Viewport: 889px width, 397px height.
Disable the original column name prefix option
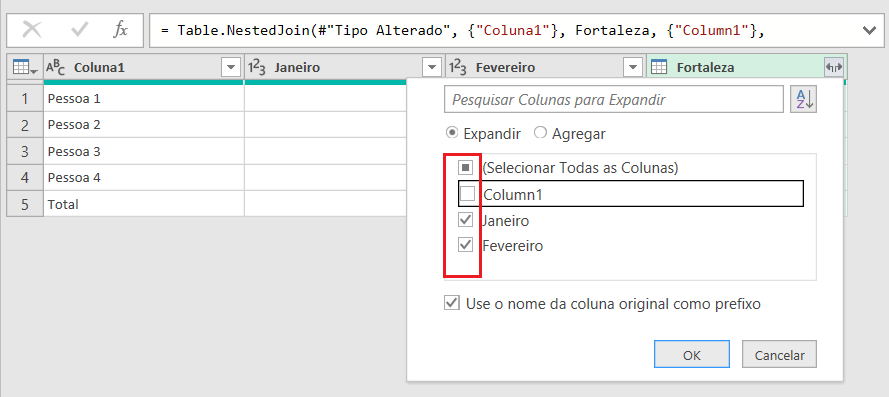pyautogui.click(x=451, y=303)
